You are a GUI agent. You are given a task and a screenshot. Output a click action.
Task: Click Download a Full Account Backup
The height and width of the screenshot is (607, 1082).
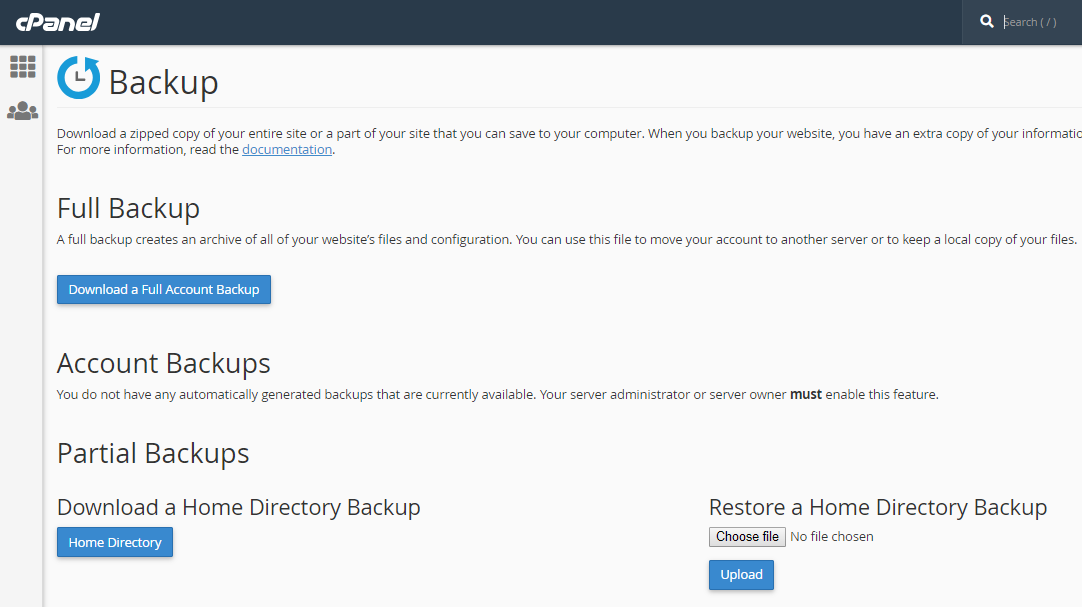coord(163,289)
